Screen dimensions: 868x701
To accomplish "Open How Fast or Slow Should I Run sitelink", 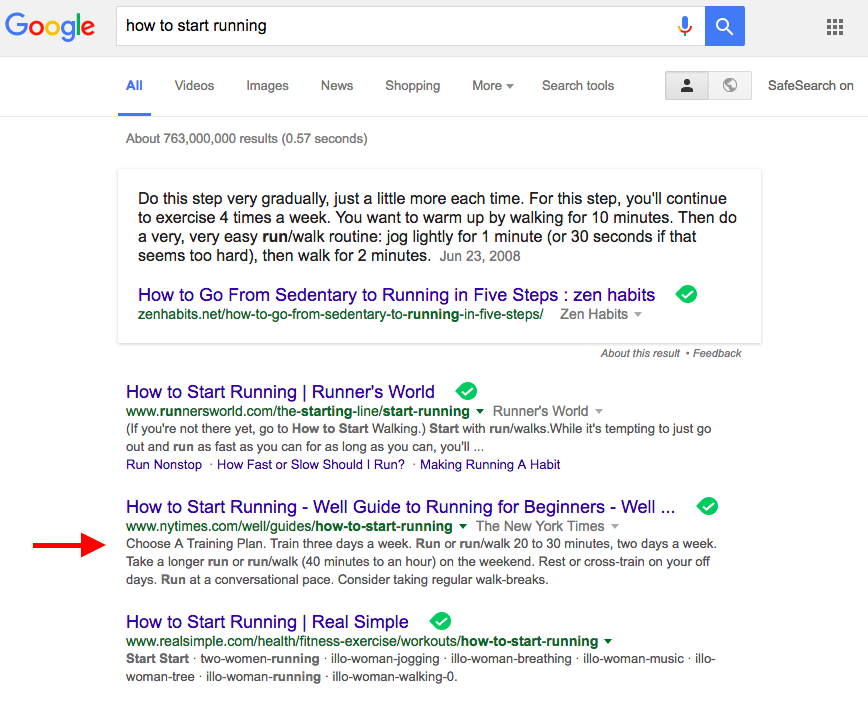I will click(x=311, y=465).
